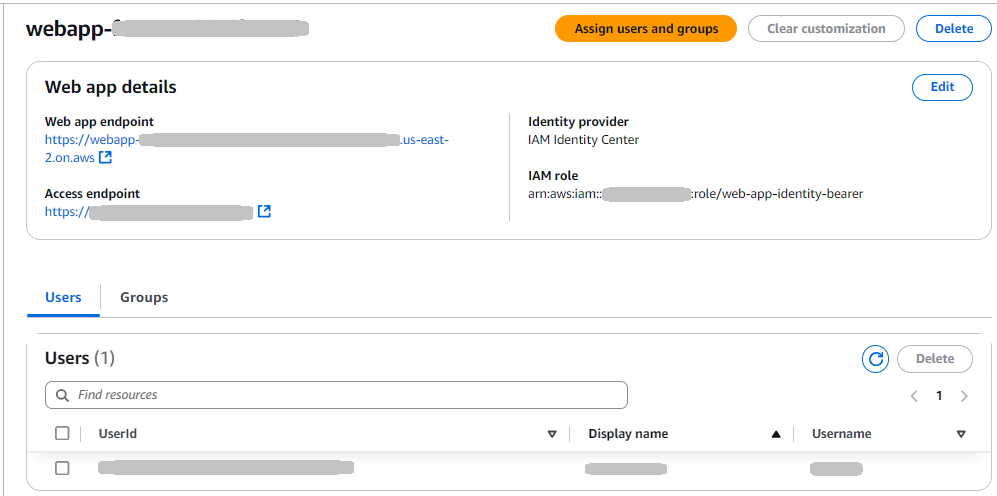The image size is (997, 496).
Task: Delete the web app using top Delete button
Action: coord(953,29)
